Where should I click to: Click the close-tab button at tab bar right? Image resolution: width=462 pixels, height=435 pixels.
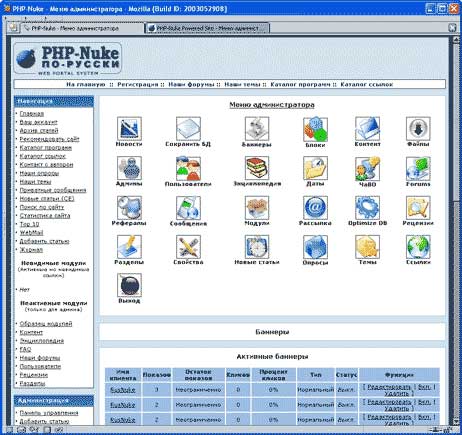[452, 28]
